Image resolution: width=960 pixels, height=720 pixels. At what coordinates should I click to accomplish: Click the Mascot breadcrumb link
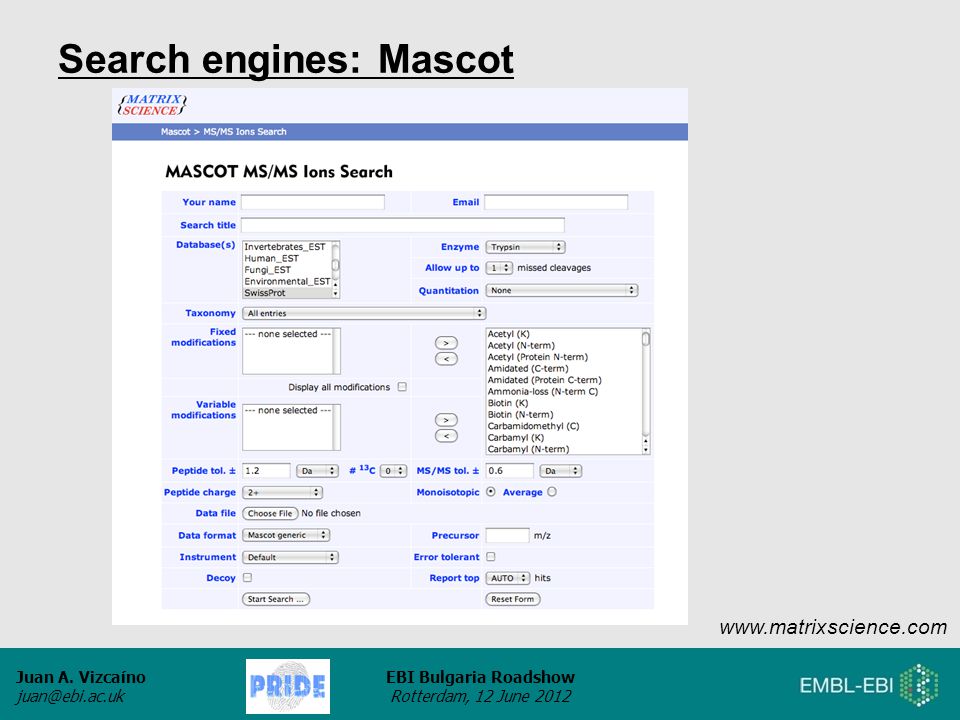175,132
